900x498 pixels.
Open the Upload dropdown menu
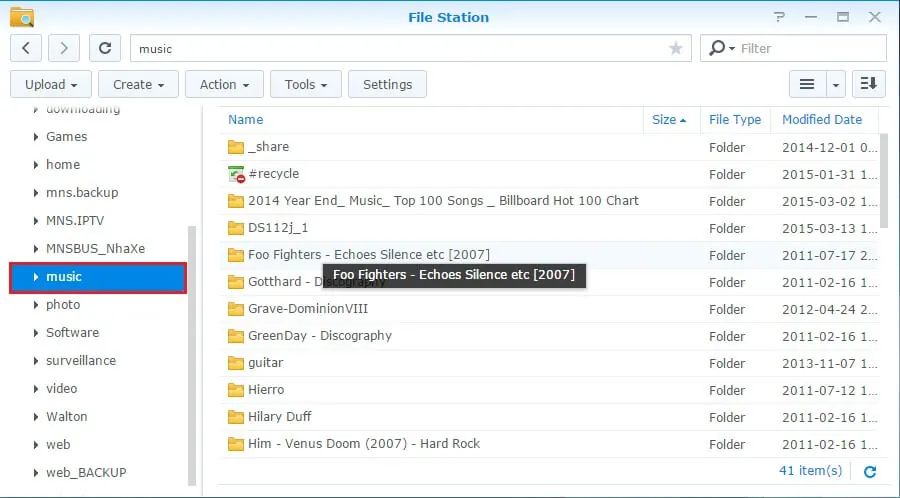coord(51,84)
